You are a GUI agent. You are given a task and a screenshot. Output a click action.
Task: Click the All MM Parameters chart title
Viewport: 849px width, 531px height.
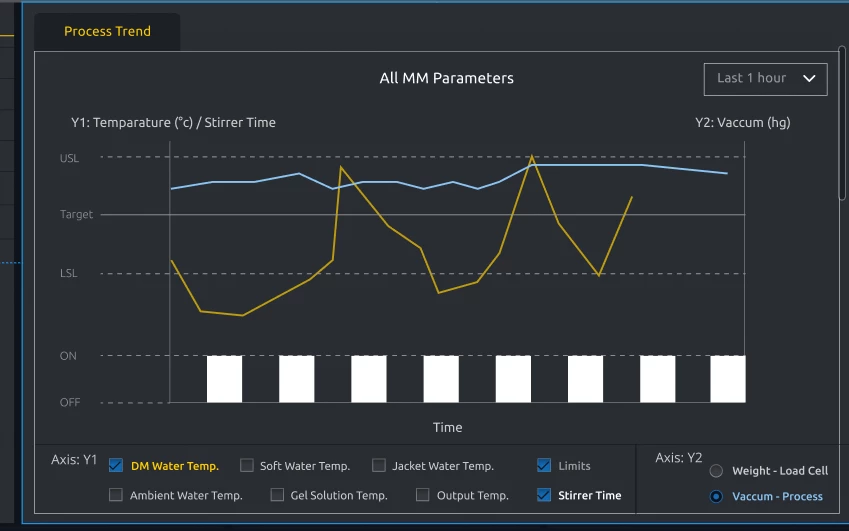point(446,78)
